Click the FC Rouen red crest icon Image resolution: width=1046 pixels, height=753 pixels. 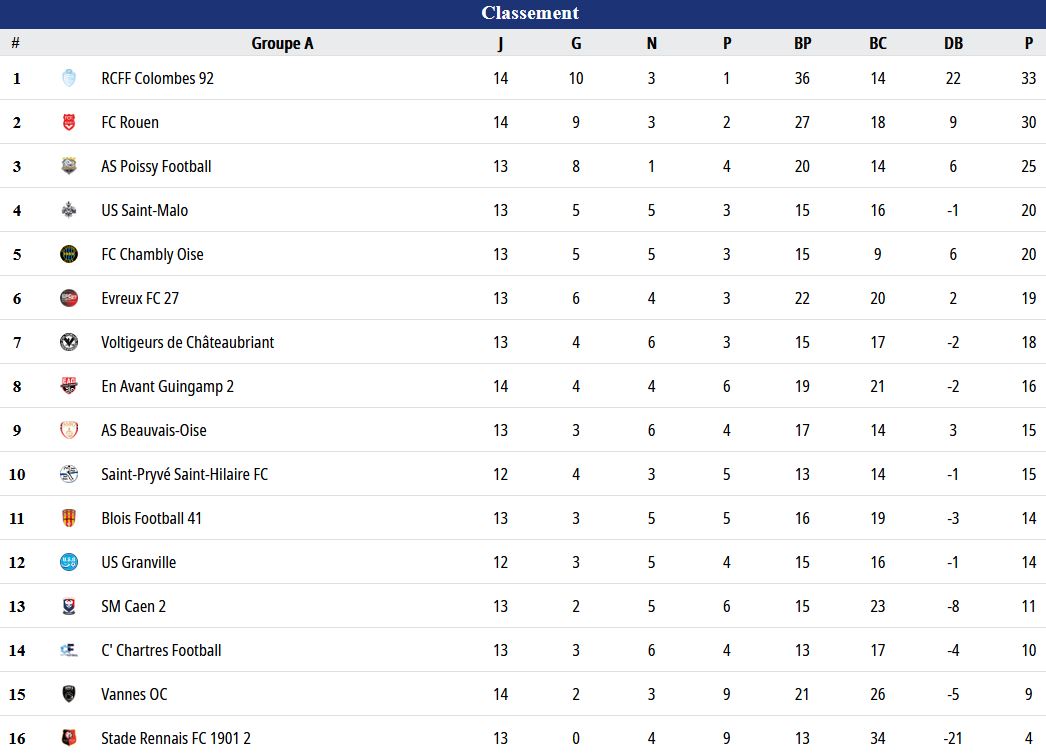69,122
